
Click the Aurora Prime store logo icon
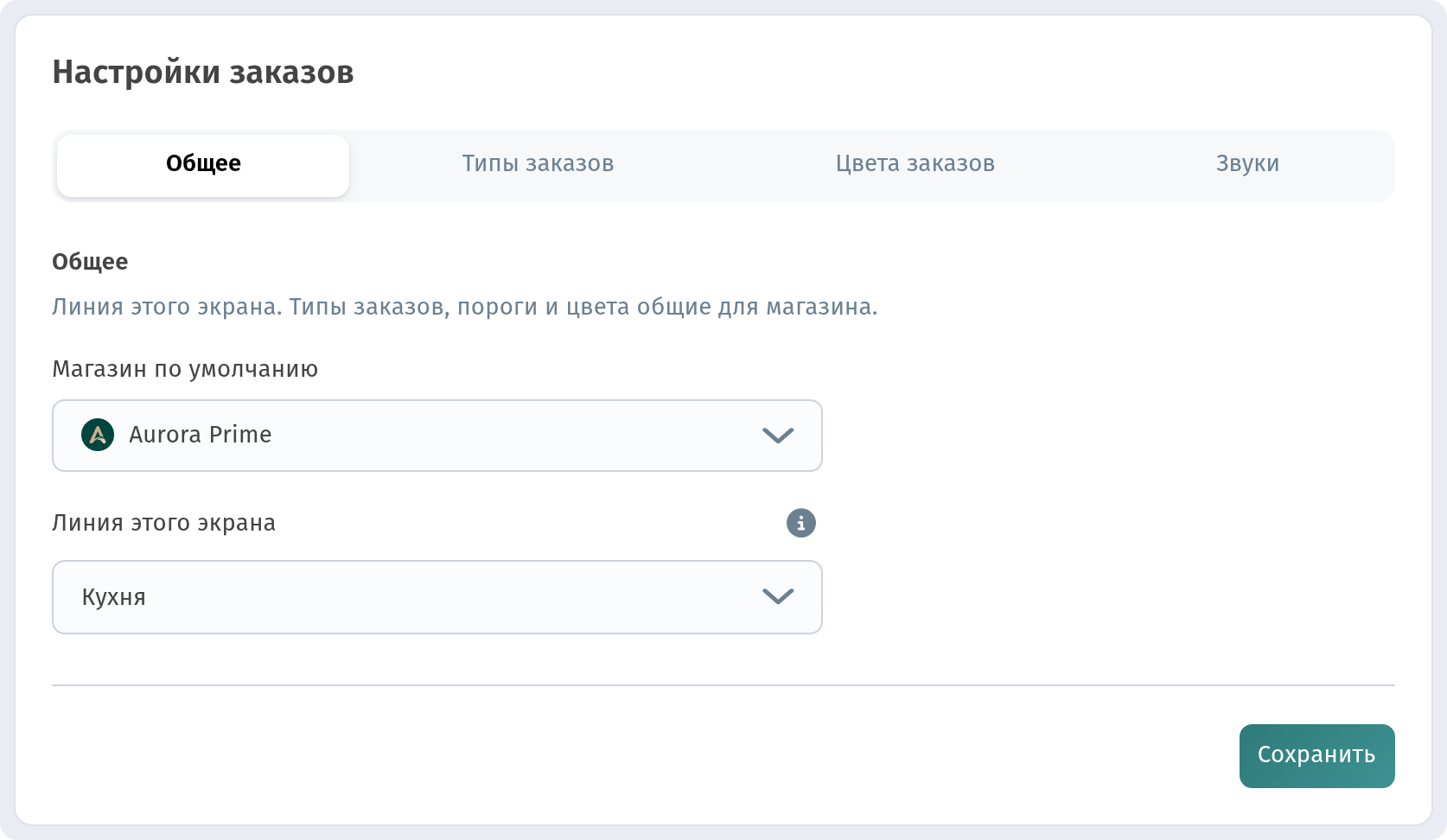point(98,435)
